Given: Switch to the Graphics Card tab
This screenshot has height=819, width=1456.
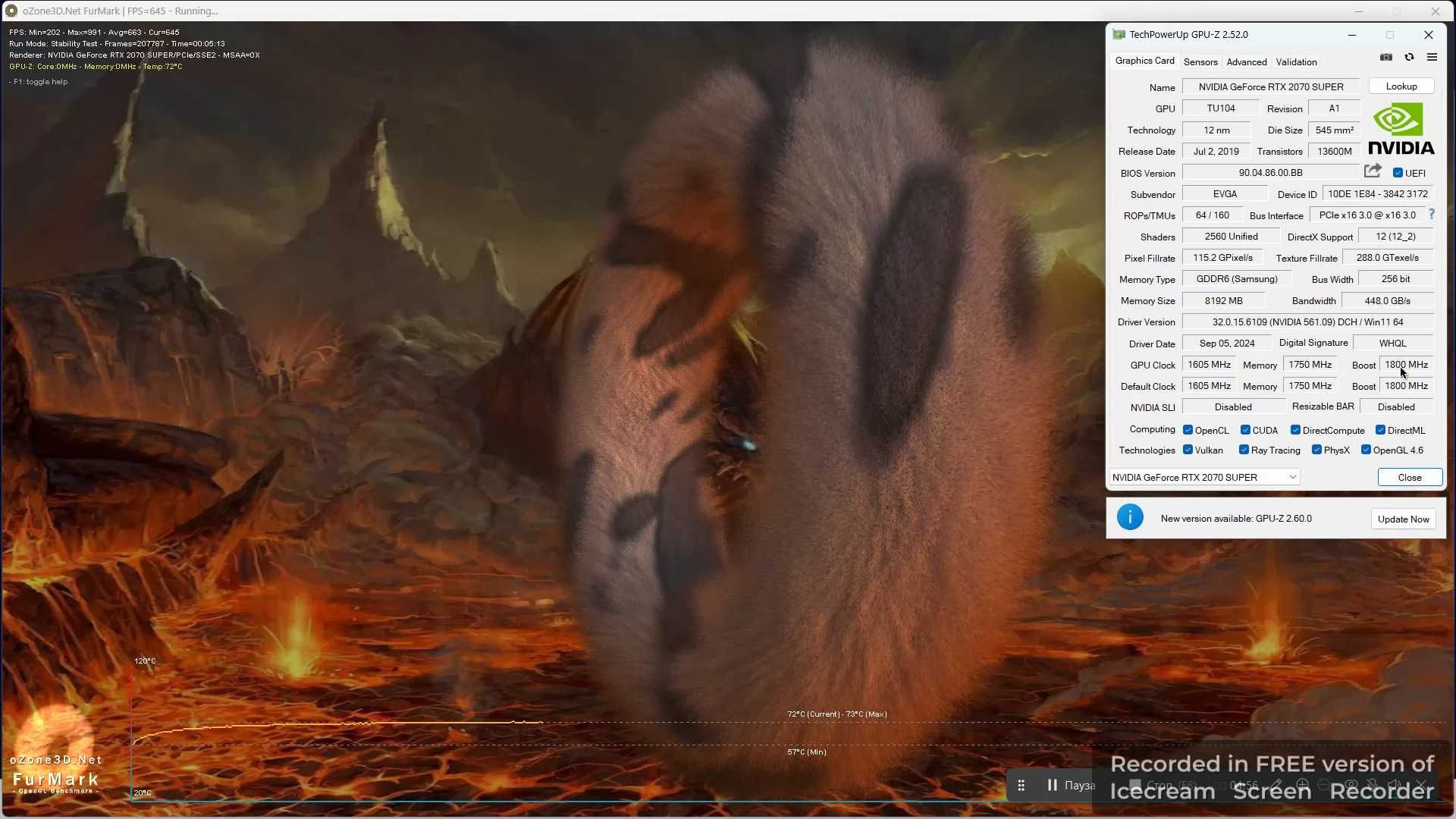Looking at the screenshot, I should click(1144, 61).
